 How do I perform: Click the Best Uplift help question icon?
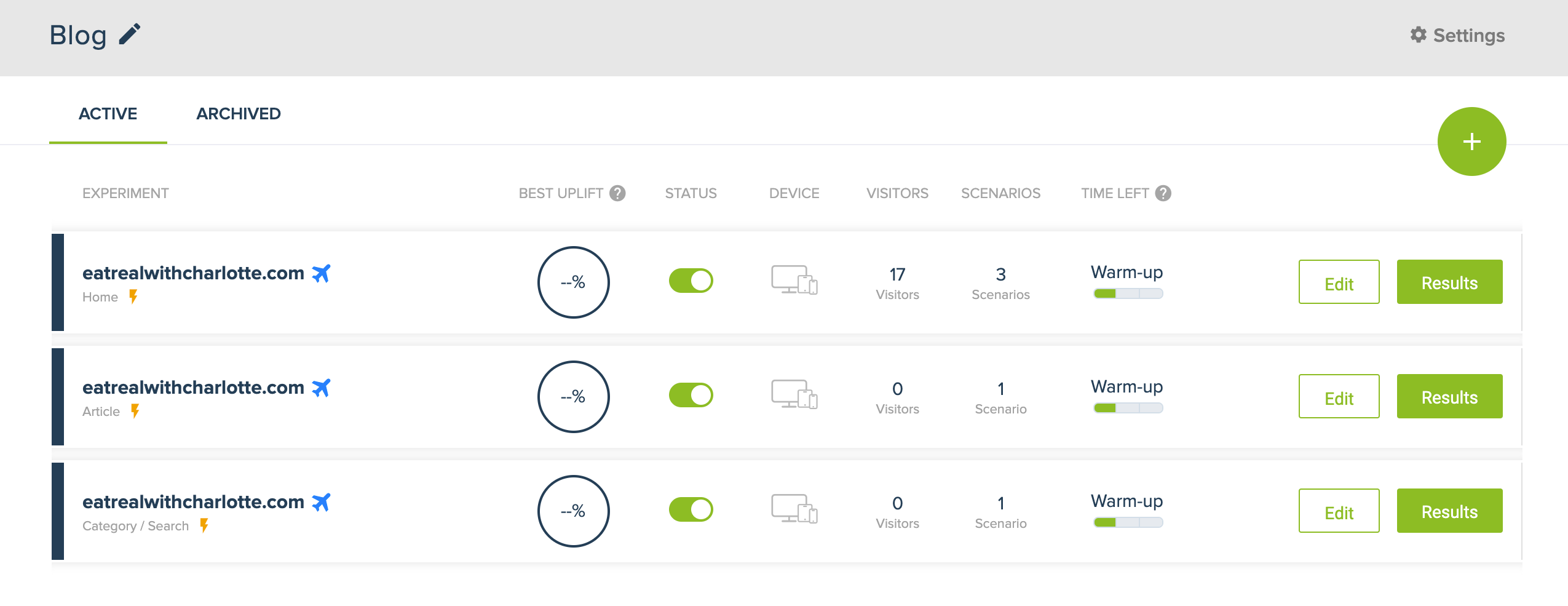click(x=617, y=193)
